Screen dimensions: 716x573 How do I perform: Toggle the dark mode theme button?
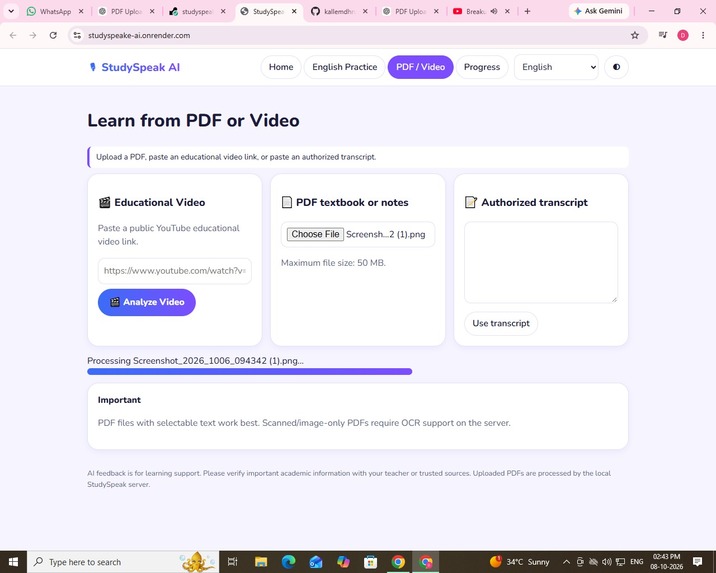[x=616, y=67]
